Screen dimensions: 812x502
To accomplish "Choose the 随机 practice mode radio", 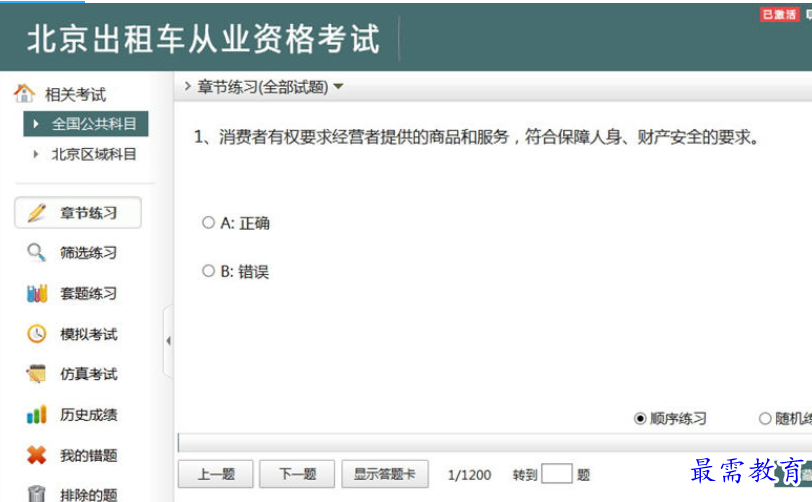I will point(765,418).
